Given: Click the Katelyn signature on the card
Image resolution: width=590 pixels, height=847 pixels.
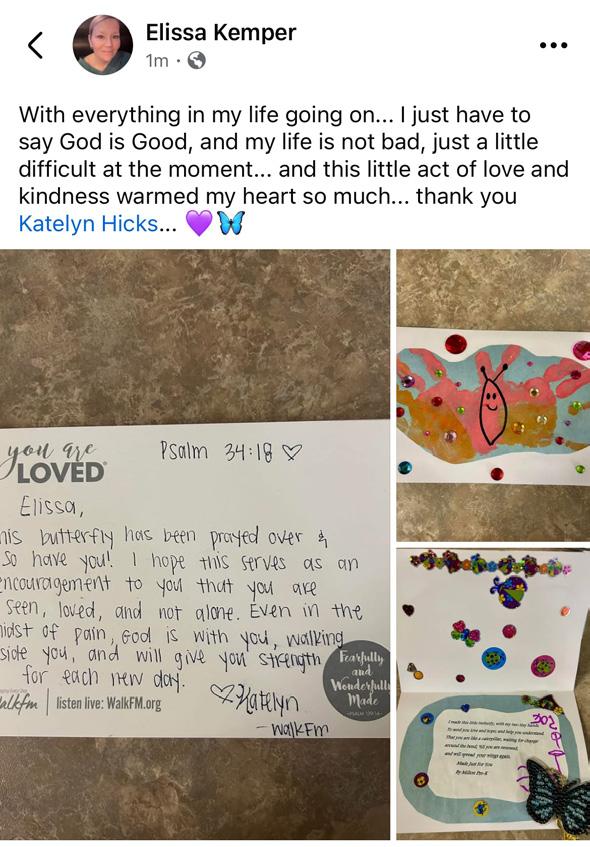Looking at the screenshot, I should (254, 700).
